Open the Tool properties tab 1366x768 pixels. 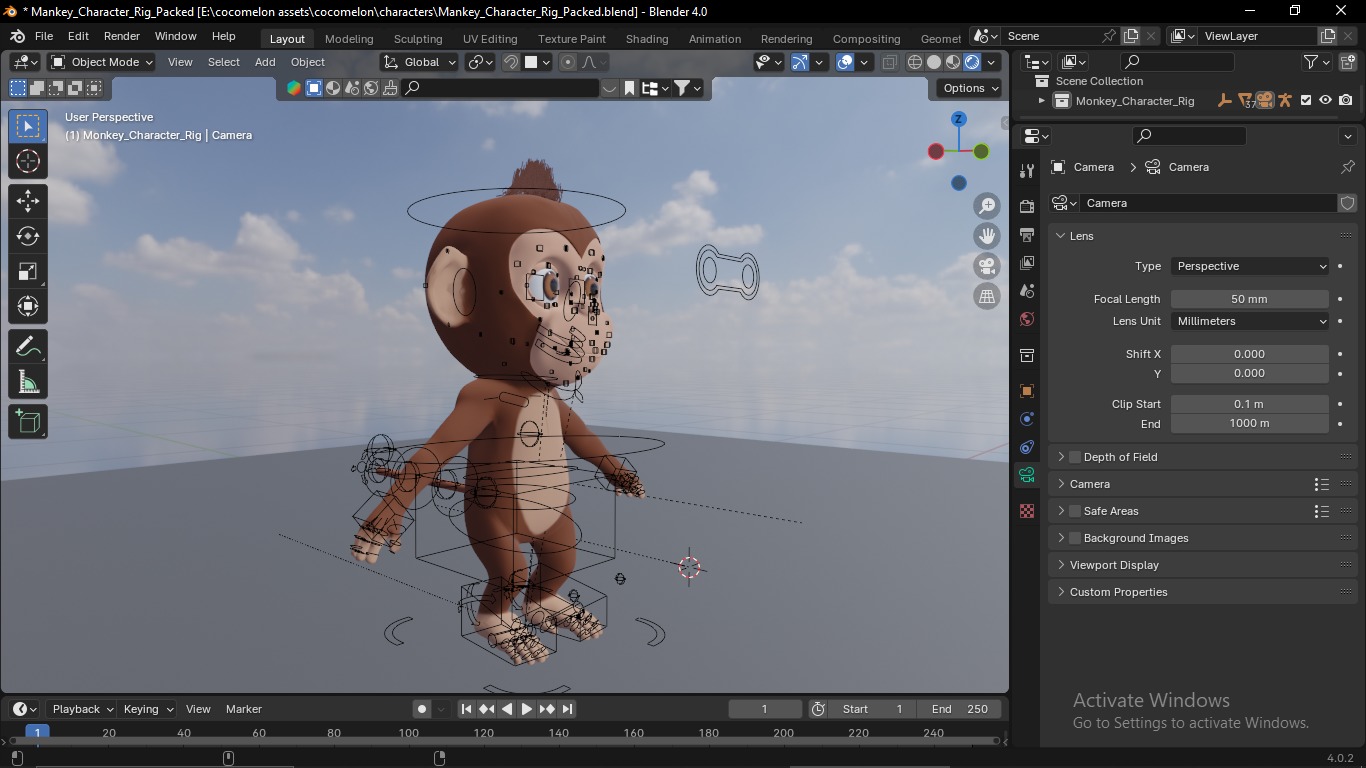point(1027,171)
